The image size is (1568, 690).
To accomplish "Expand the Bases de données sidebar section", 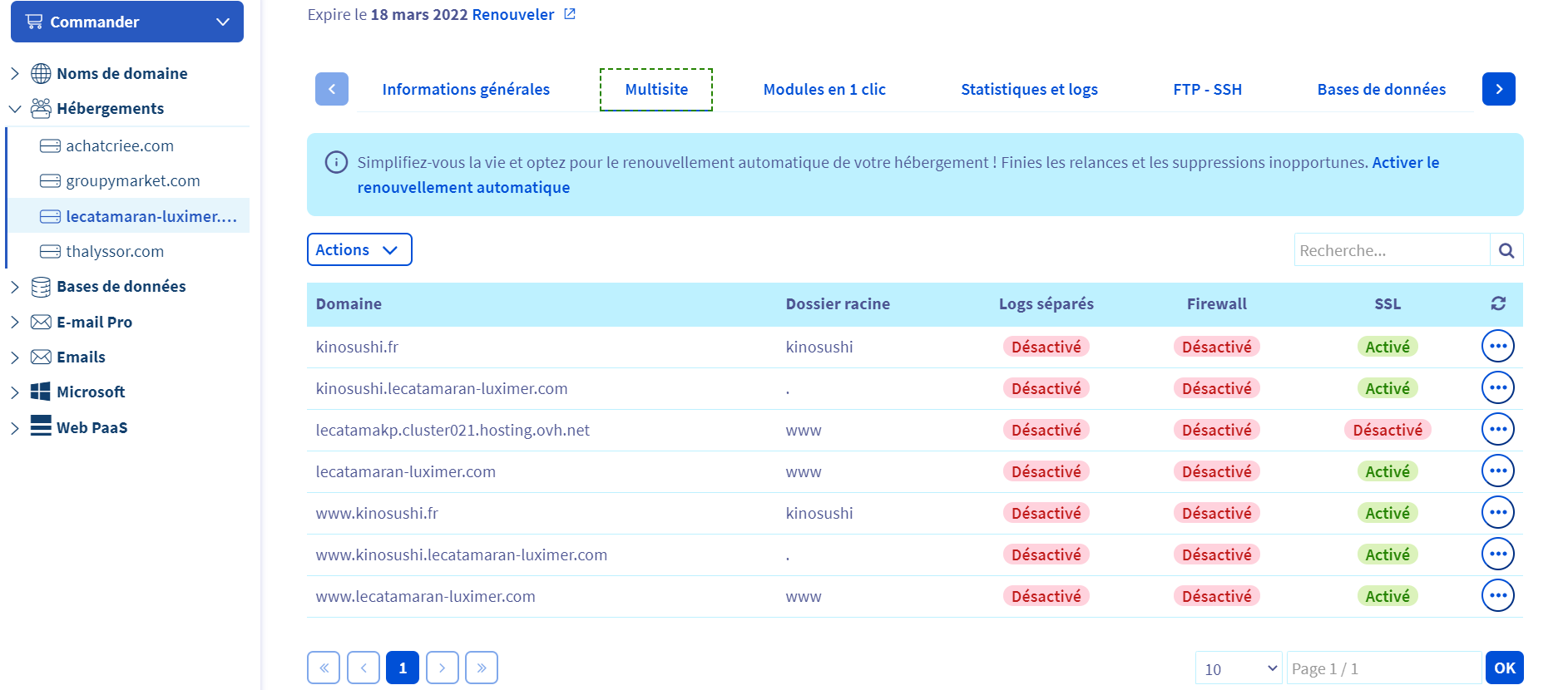I will [x=15, y=287].
